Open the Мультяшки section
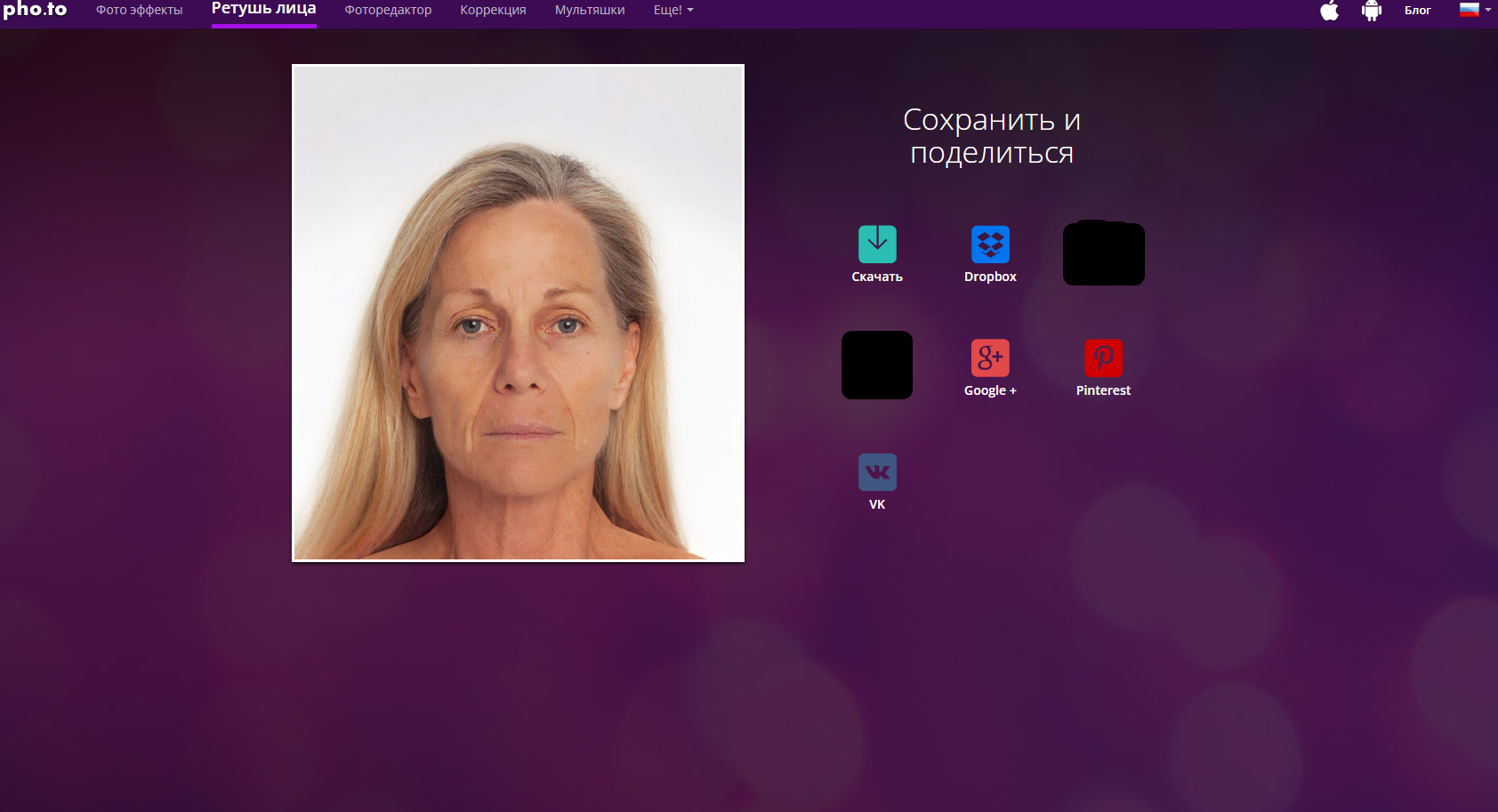1498x812 pixels. (590, 10)
